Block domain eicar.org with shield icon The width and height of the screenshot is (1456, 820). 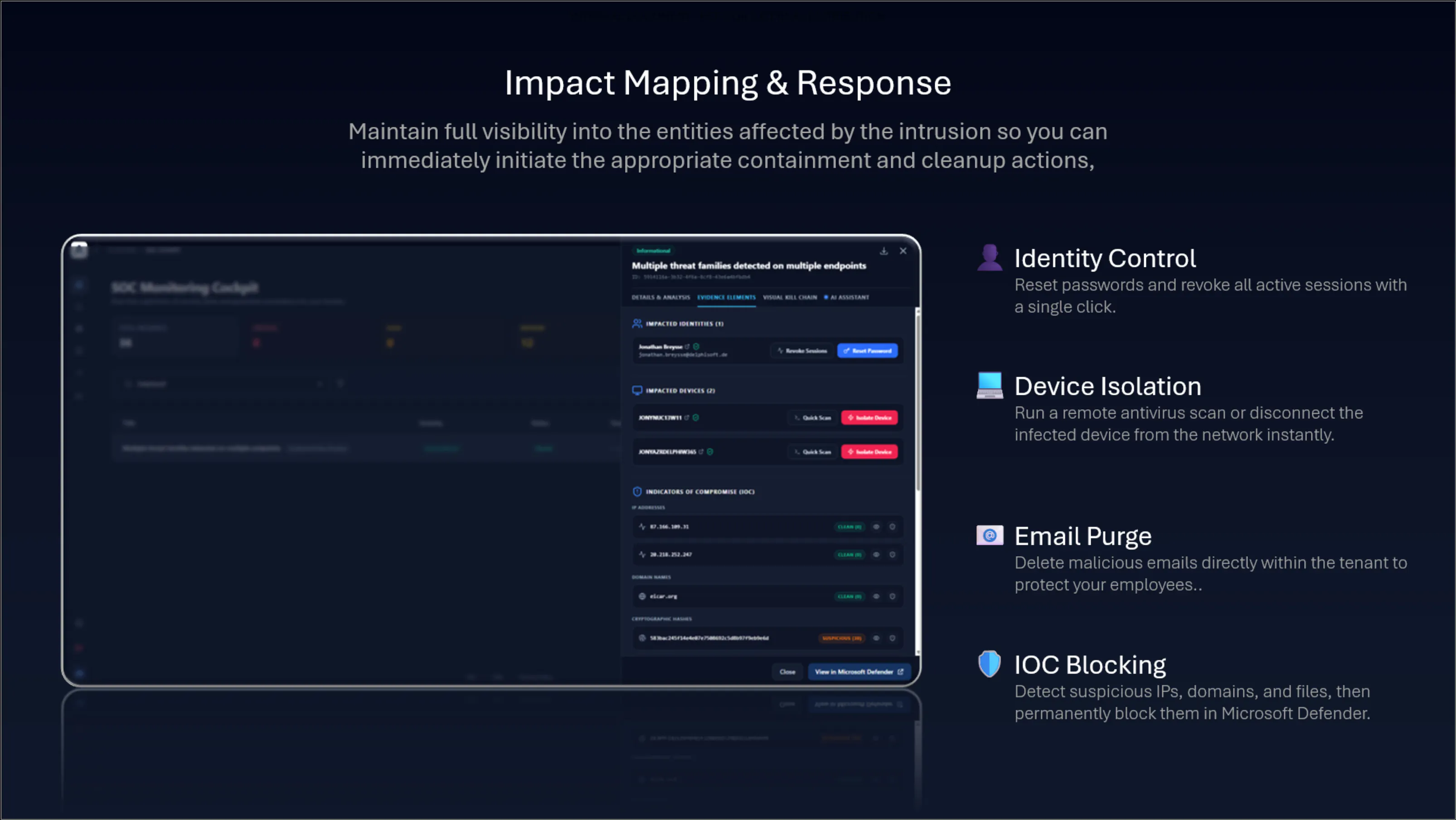[893, 596]
